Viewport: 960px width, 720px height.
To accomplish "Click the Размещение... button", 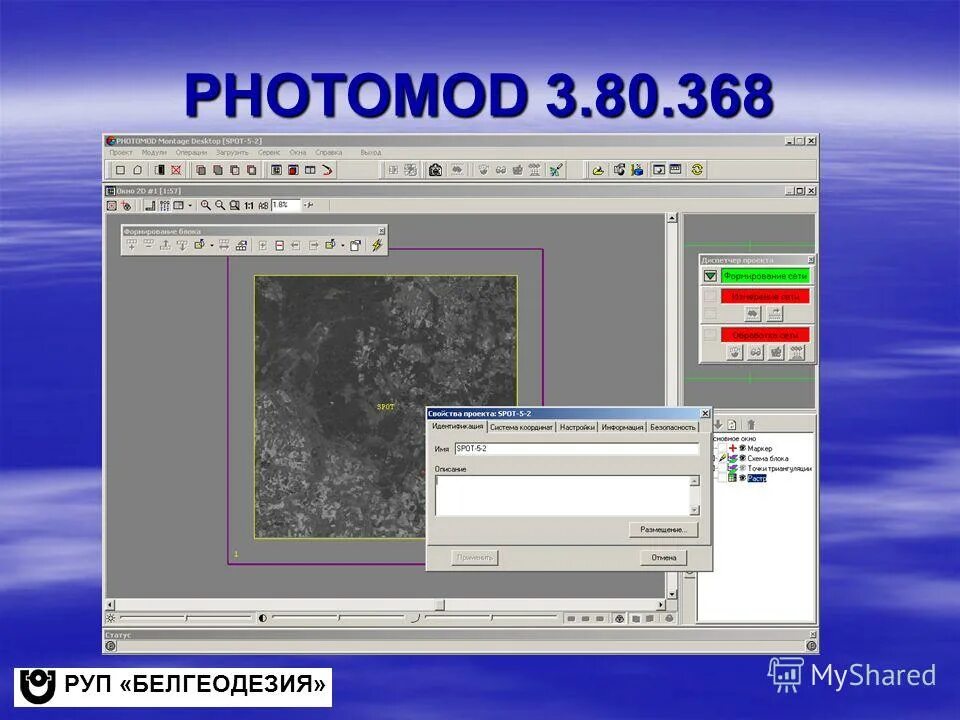I will click(x=664, y=530).
